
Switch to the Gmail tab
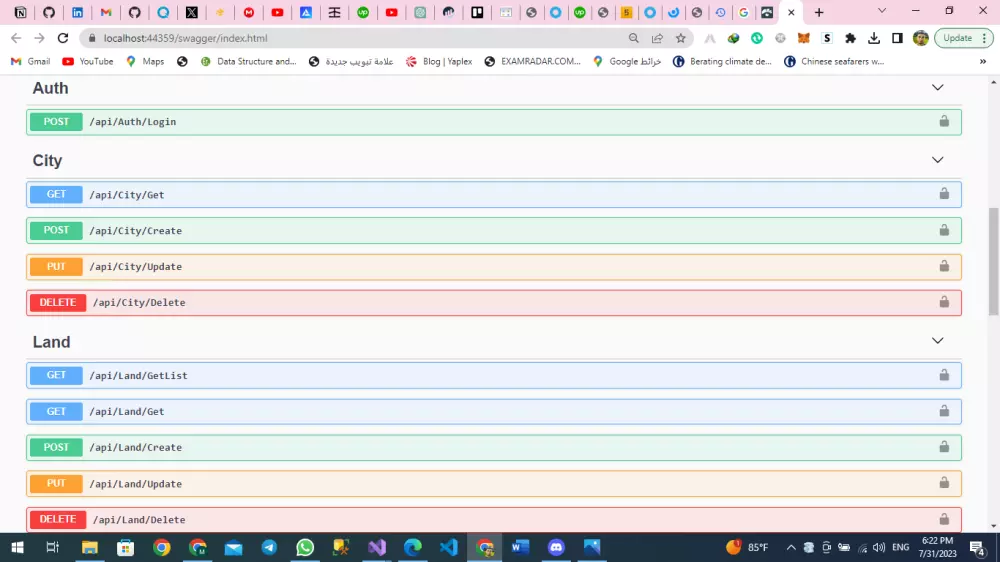point(106,12)
